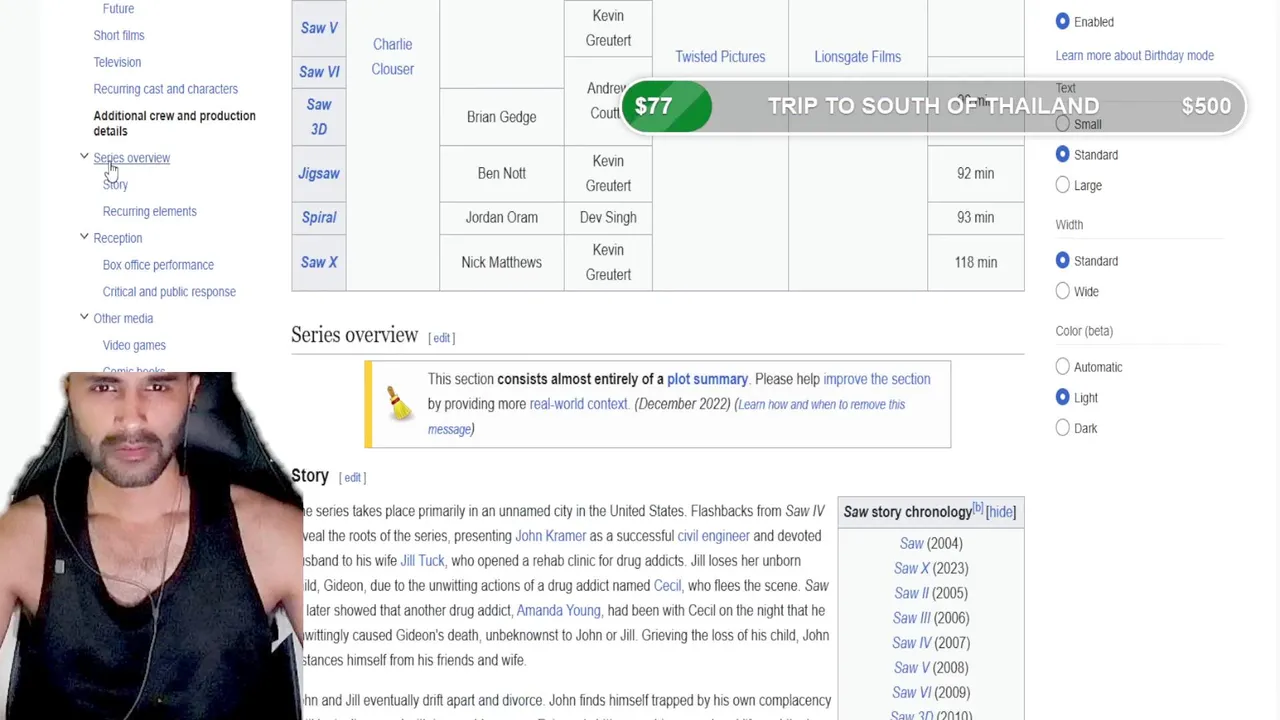Screen dimensions: 1280x720
Task: Click the Brian Gedge table cell
Action: (501, 117)
